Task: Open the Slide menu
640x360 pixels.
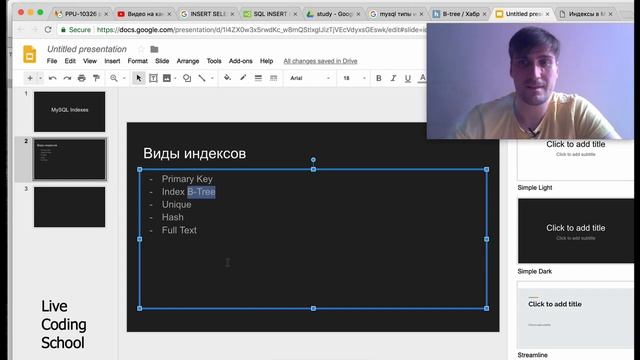Action: click(162, 61)
